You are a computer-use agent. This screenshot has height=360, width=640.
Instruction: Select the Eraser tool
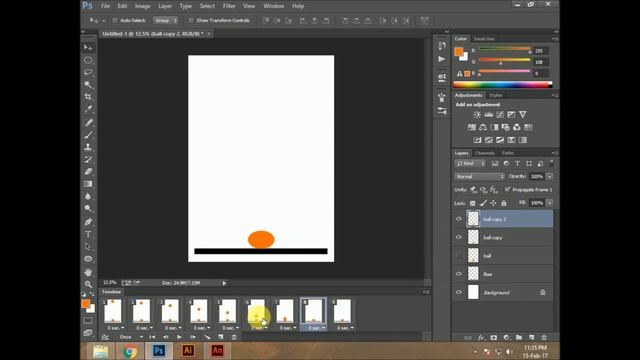[x=88, y=171]
